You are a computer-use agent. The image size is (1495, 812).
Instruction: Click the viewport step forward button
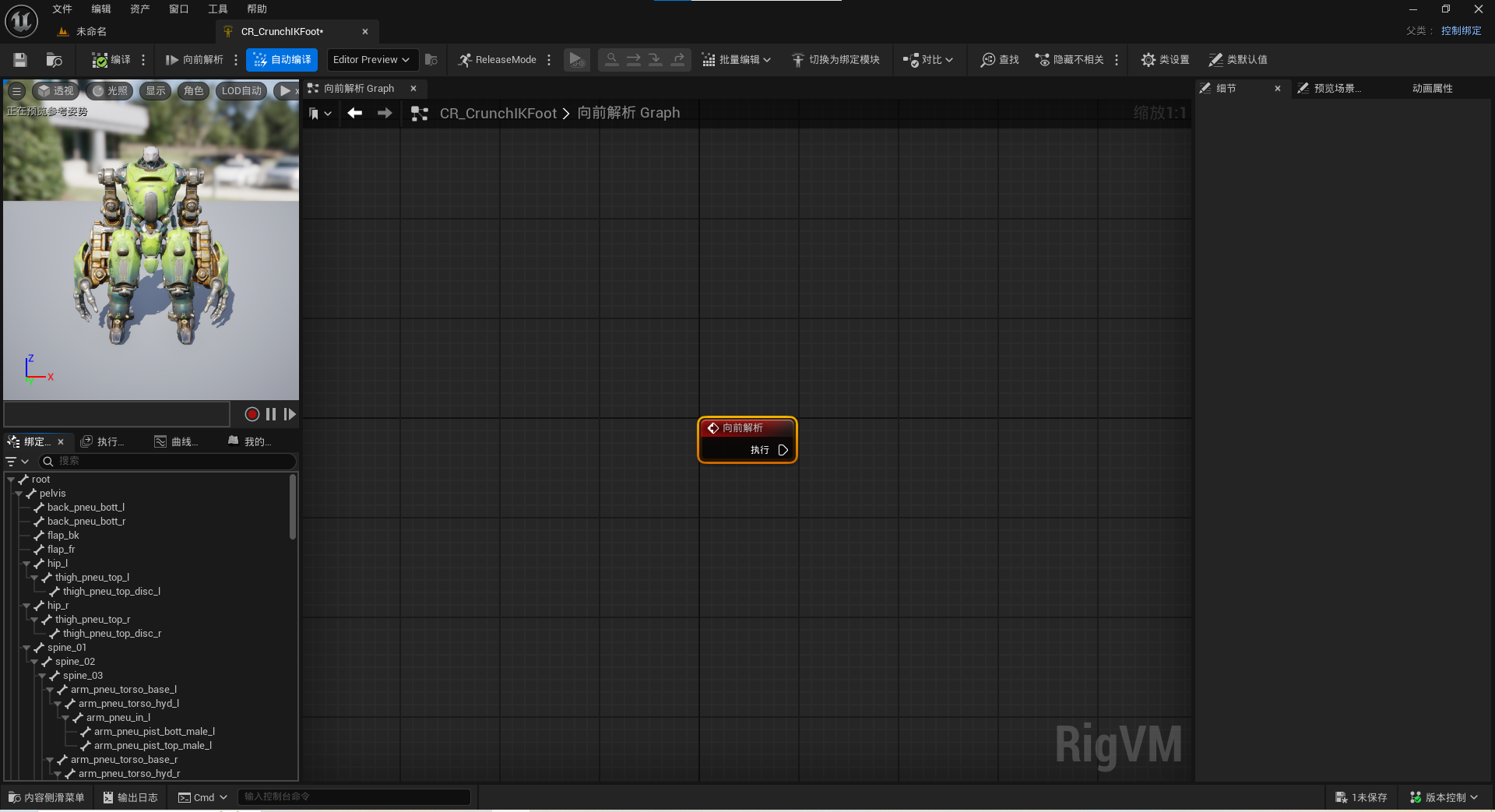[x=290, y=414]
